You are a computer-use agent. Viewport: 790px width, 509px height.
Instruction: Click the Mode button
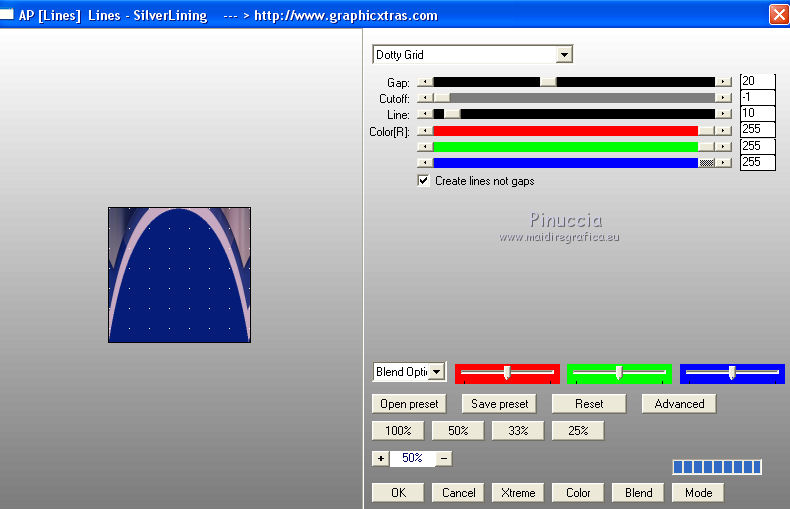tap(698, 493)
